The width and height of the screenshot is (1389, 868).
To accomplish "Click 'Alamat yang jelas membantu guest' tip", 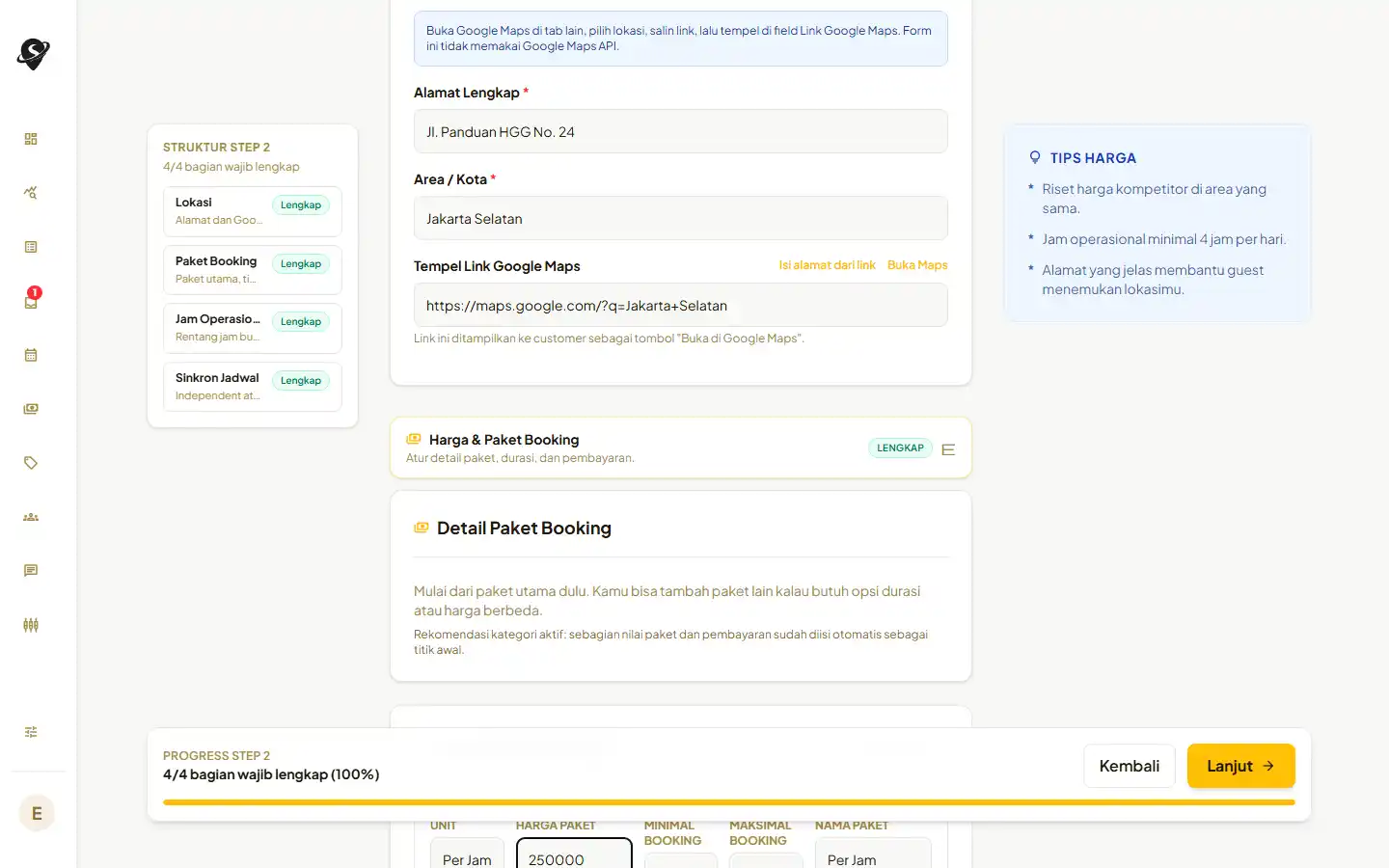I will (x=1153, y=280).
